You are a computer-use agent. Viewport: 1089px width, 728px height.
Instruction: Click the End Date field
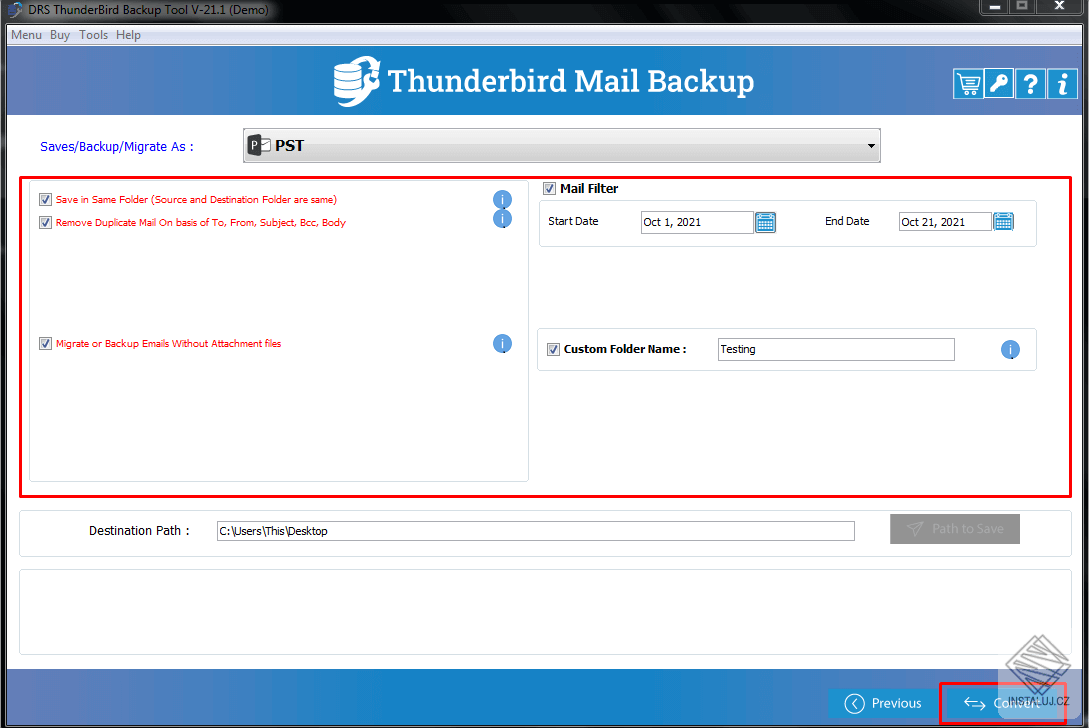[945, 222]
